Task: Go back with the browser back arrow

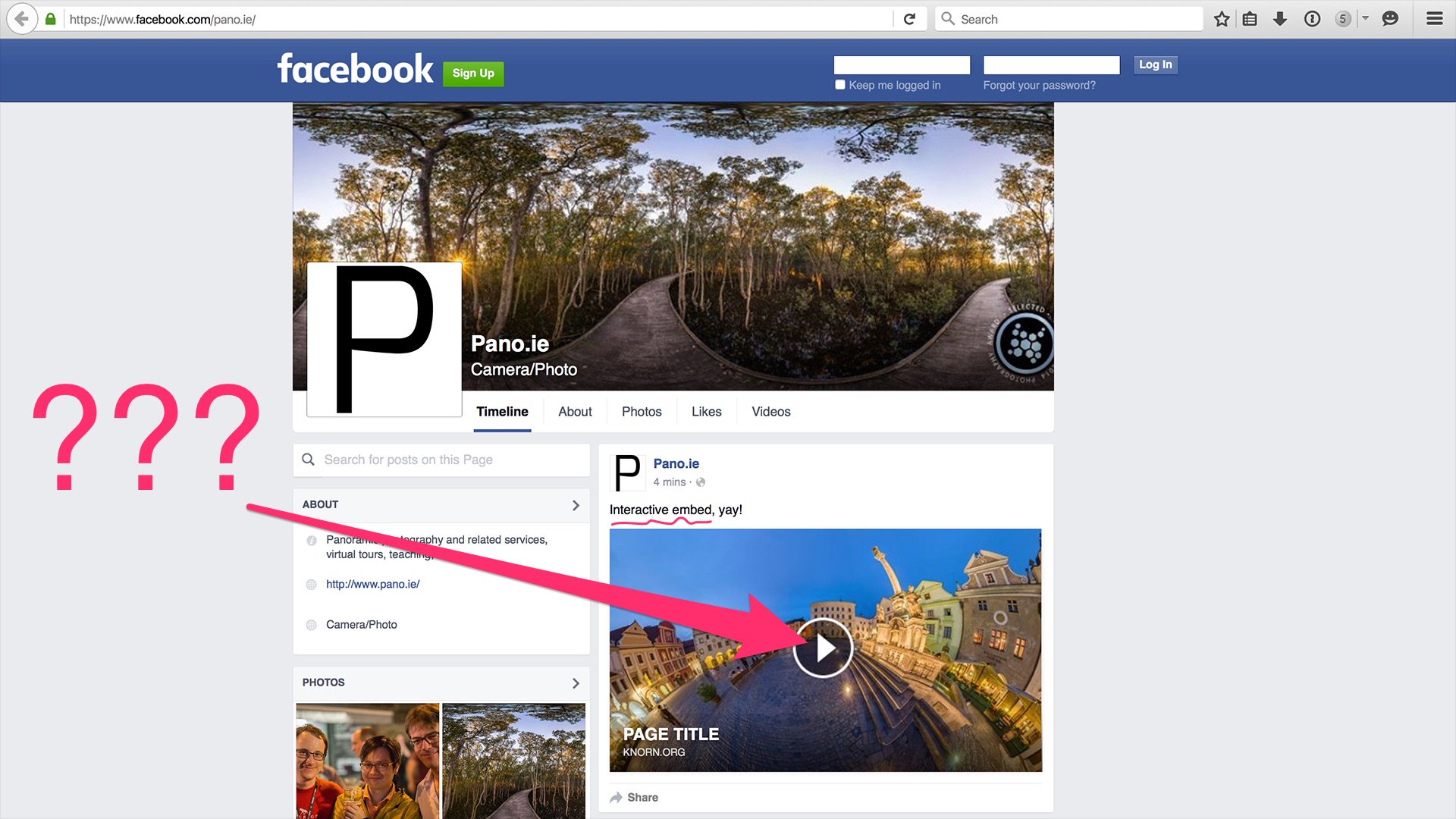Action: [x=22, y=19]
